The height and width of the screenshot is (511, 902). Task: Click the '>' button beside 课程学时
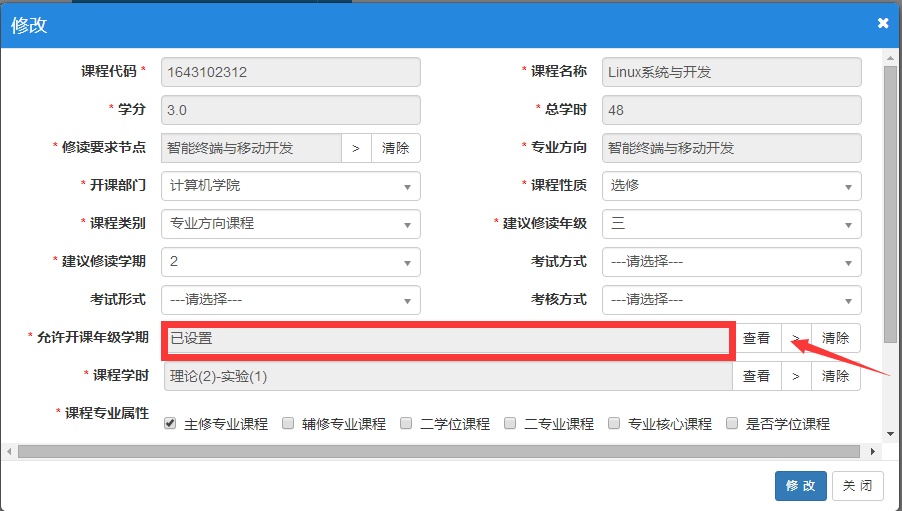(x=796, y=376)
